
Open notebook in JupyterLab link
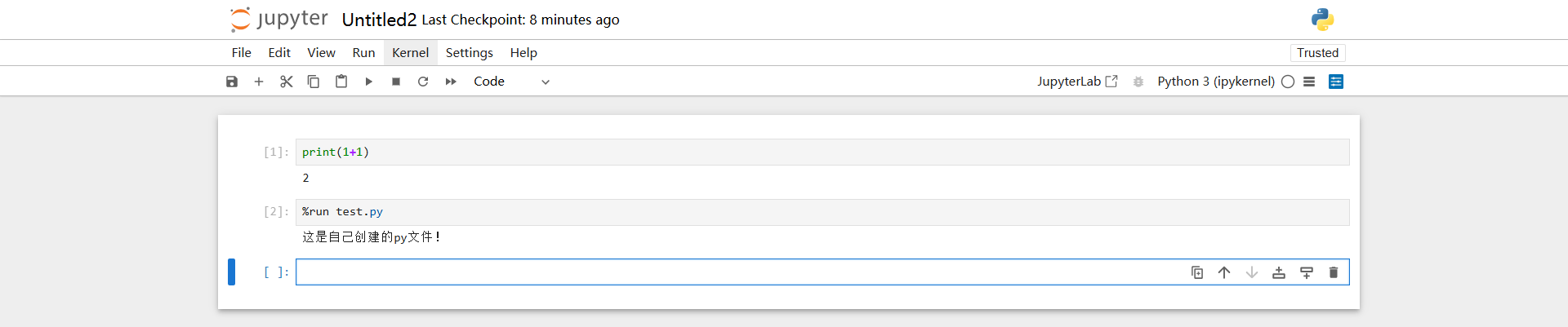pyautogui.click(x=1076, y=82)
